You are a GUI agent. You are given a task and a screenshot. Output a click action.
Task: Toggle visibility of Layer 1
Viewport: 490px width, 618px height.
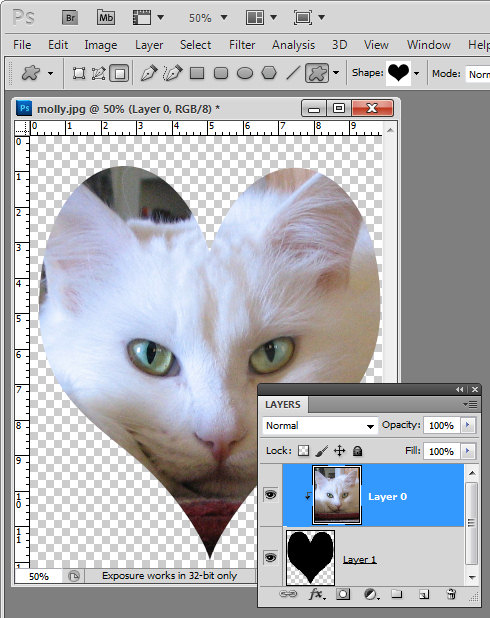point(270,557)
